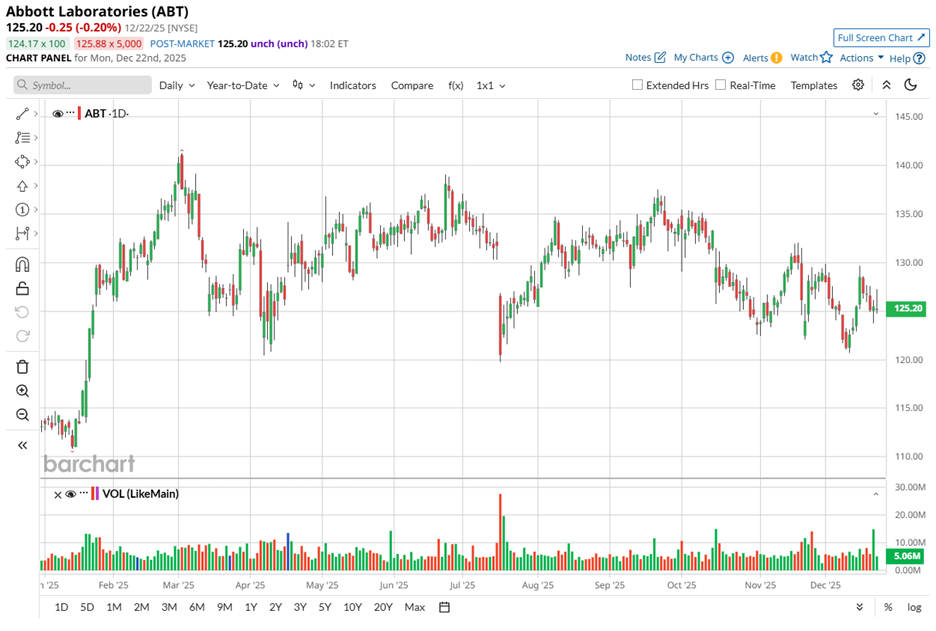Viewport: 936px width, 631px height.
Task: Click the VOL red-purple color swatch
Action: pyautogui.click(x=95, y=494)
